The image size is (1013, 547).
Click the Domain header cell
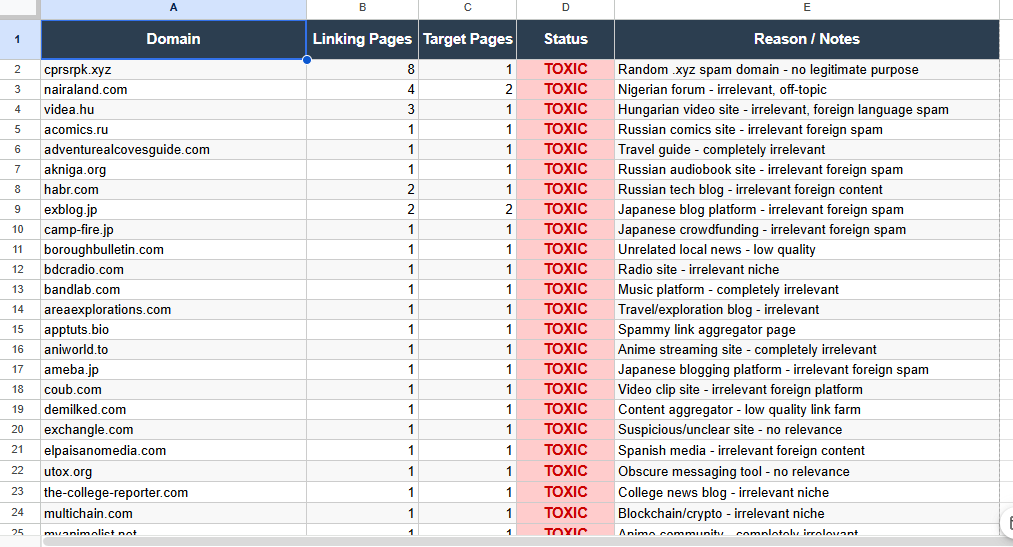pos(173,39)
